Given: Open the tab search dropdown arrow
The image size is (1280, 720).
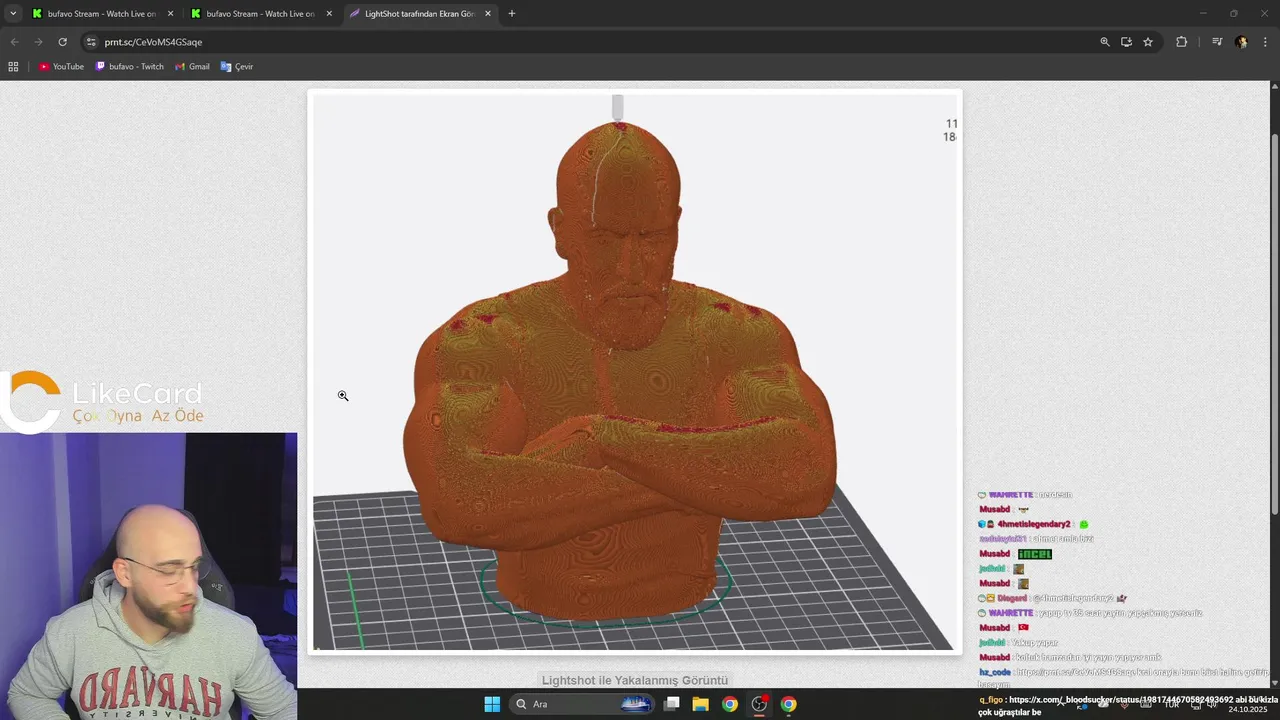Looking at the screenshot, I should (x=13, y=14).
